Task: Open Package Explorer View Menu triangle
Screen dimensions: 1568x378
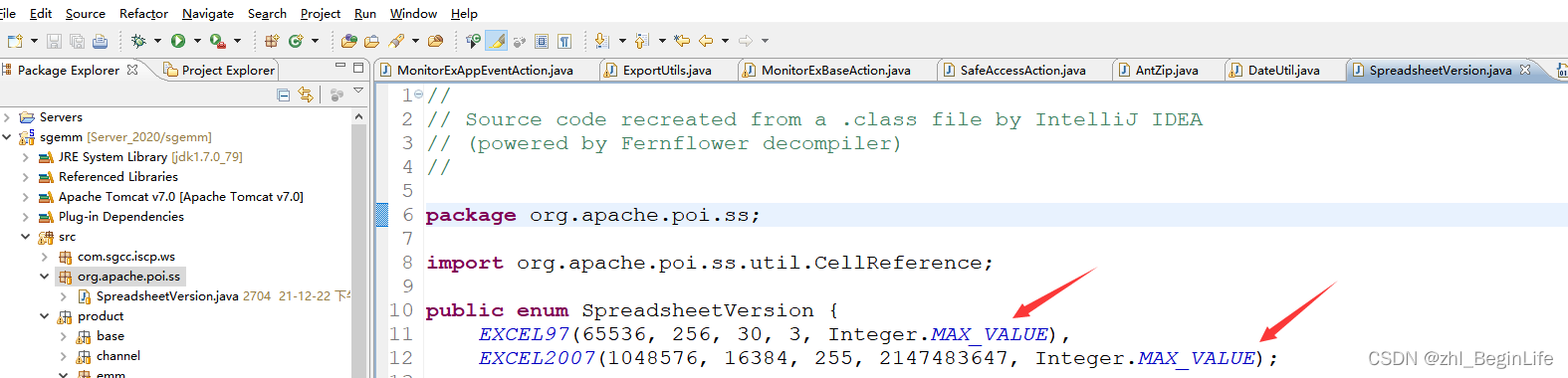Action: click(x=358, y=92)
